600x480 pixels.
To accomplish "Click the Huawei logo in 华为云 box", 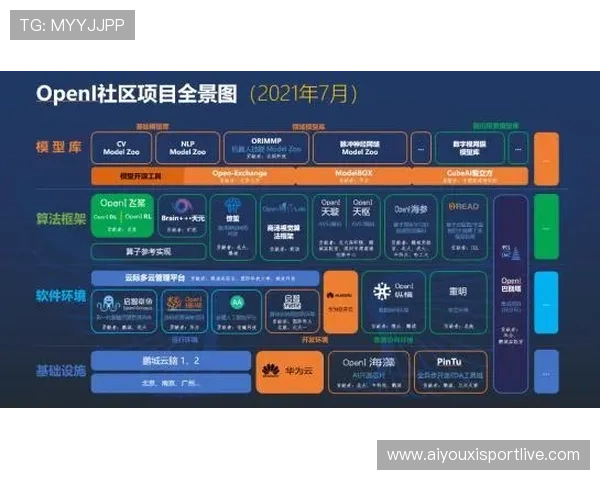I will (271, 371).
